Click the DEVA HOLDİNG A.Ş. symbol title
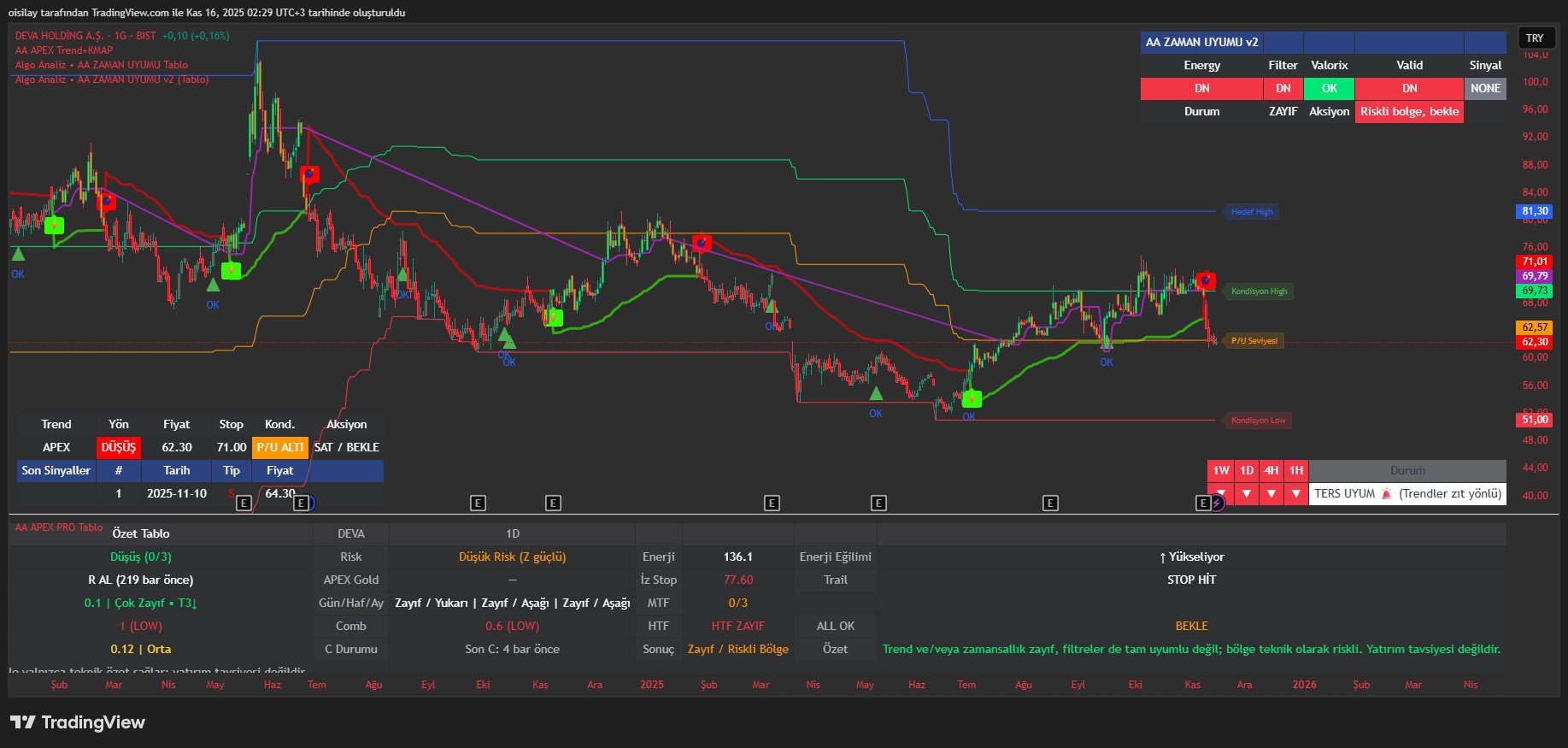Image resolution: width=1568 pixels, height=748 pixels. 60,36
